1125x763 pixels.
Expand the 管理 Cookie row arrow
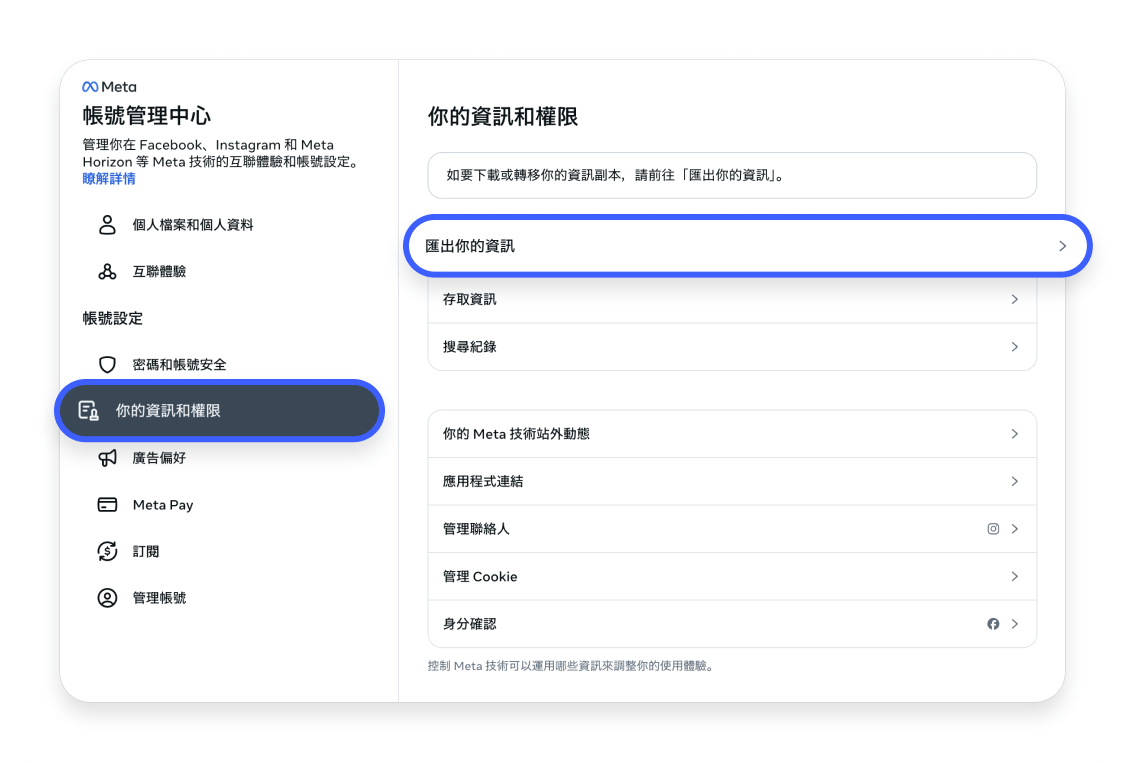click(1014, 576)
